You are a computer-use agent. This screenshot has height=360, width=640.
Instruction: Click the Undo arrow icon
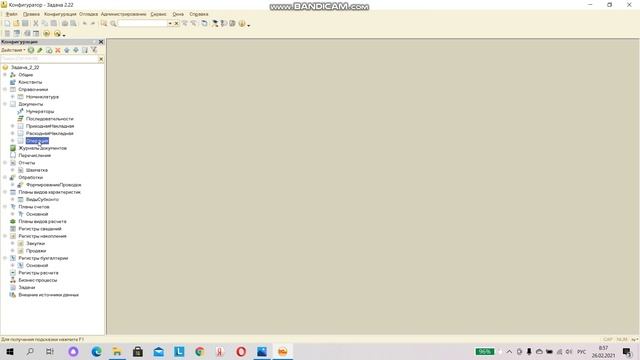coord(84,24)
